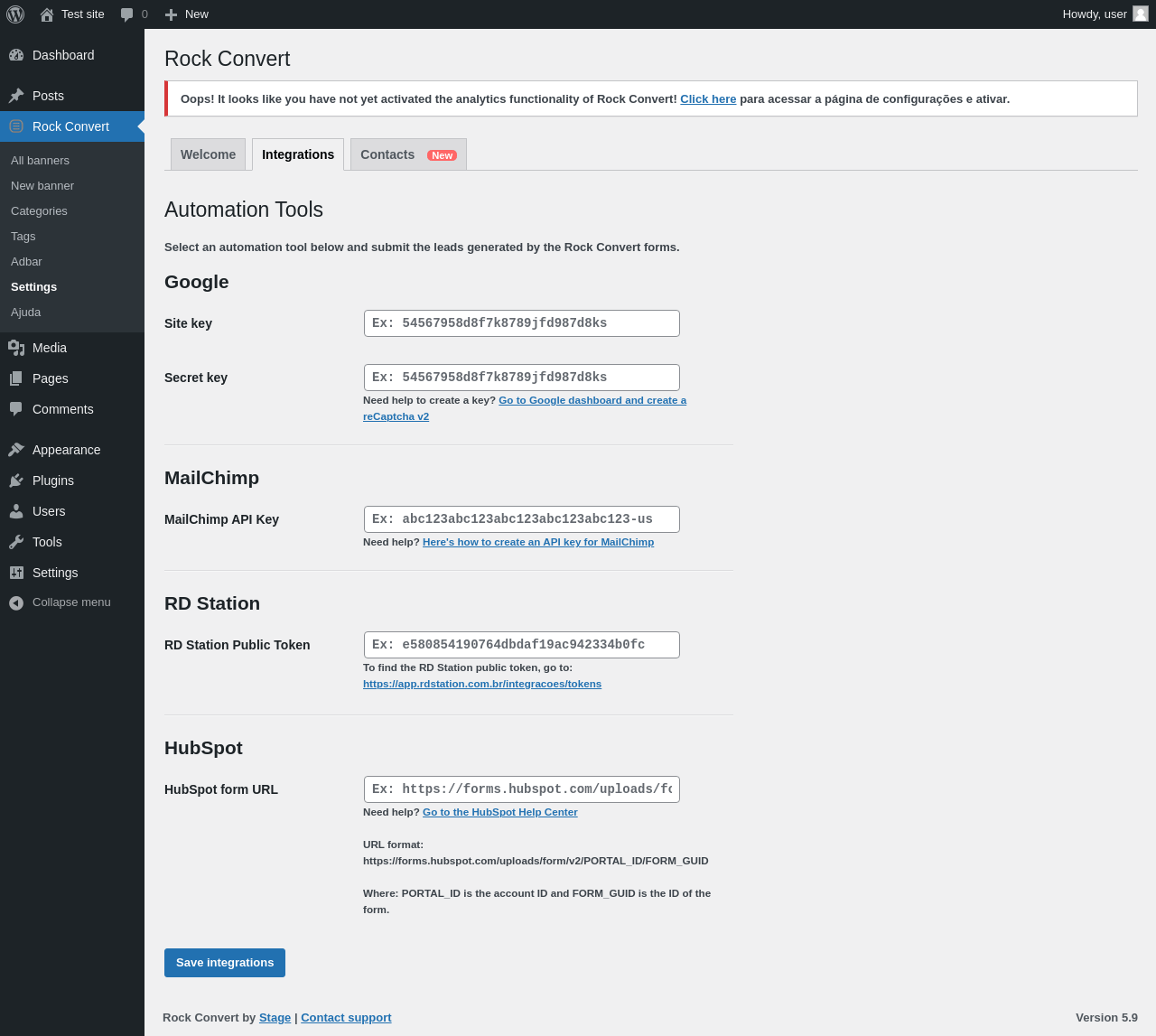Open the comments bubble icon in admin bar
The image size is (1156, 1036).
(x=127, y=14)
